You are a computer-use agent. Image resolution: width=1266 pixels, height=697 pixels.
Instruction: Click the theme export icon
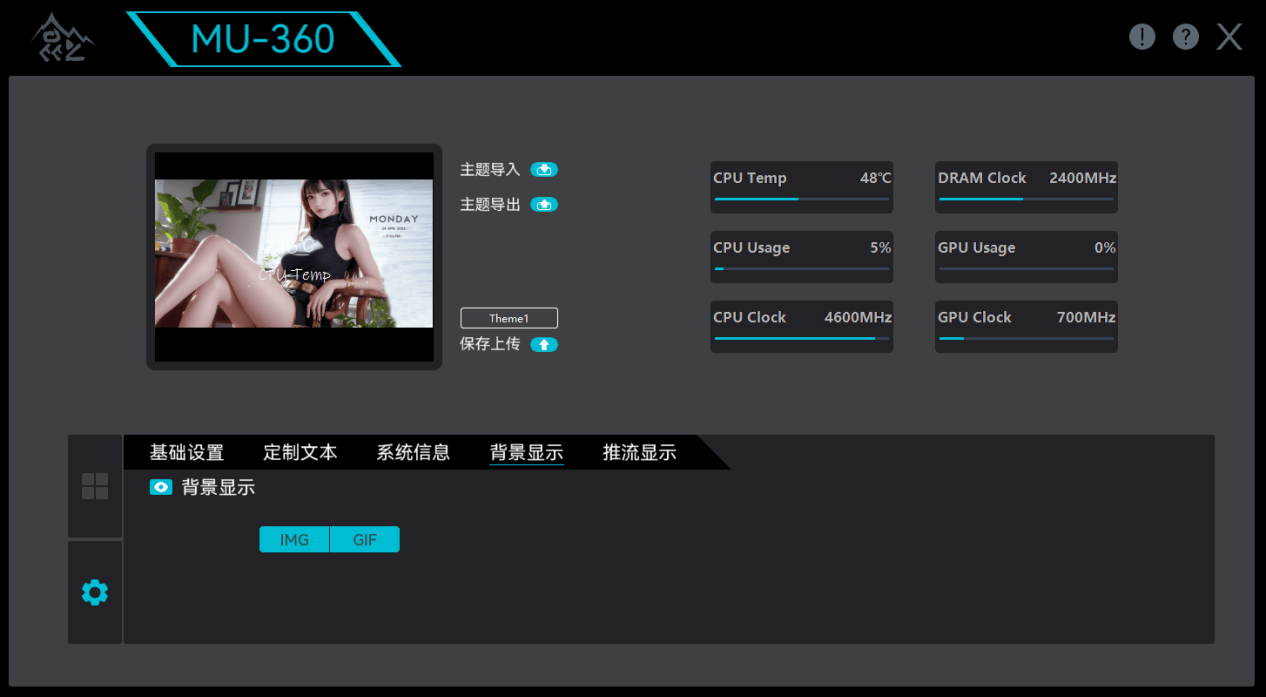[544, 205]
